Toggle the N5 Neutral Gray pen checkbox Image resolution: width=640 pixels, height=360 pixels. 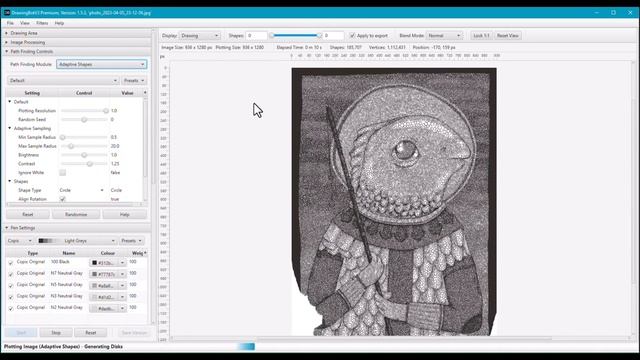pos(11,285)
